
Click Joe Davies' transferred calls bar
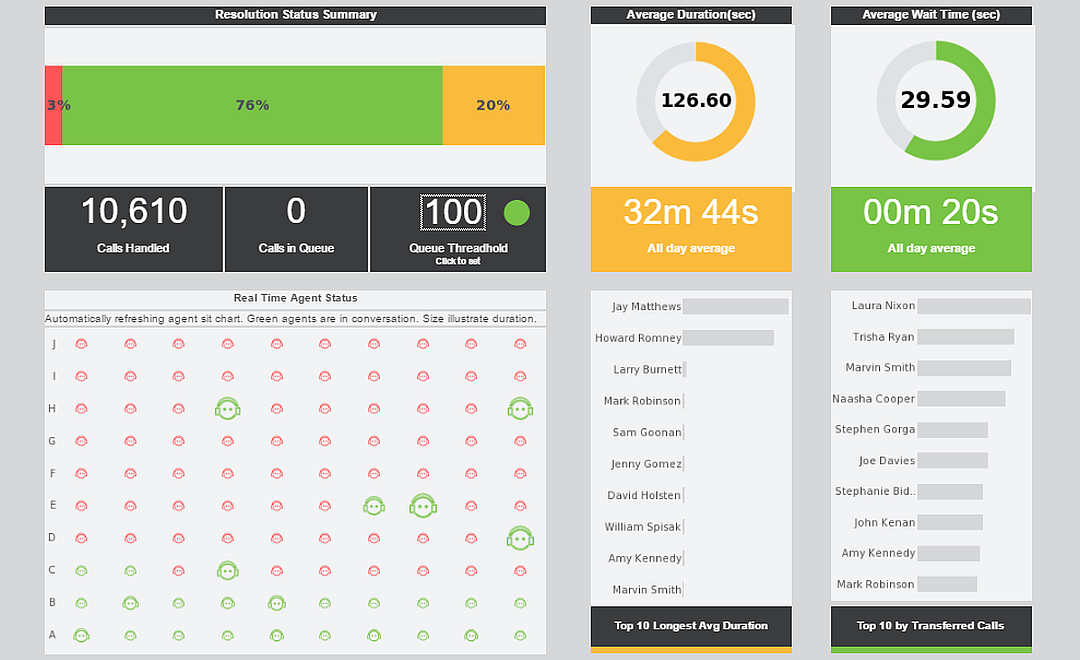[953, 460]
